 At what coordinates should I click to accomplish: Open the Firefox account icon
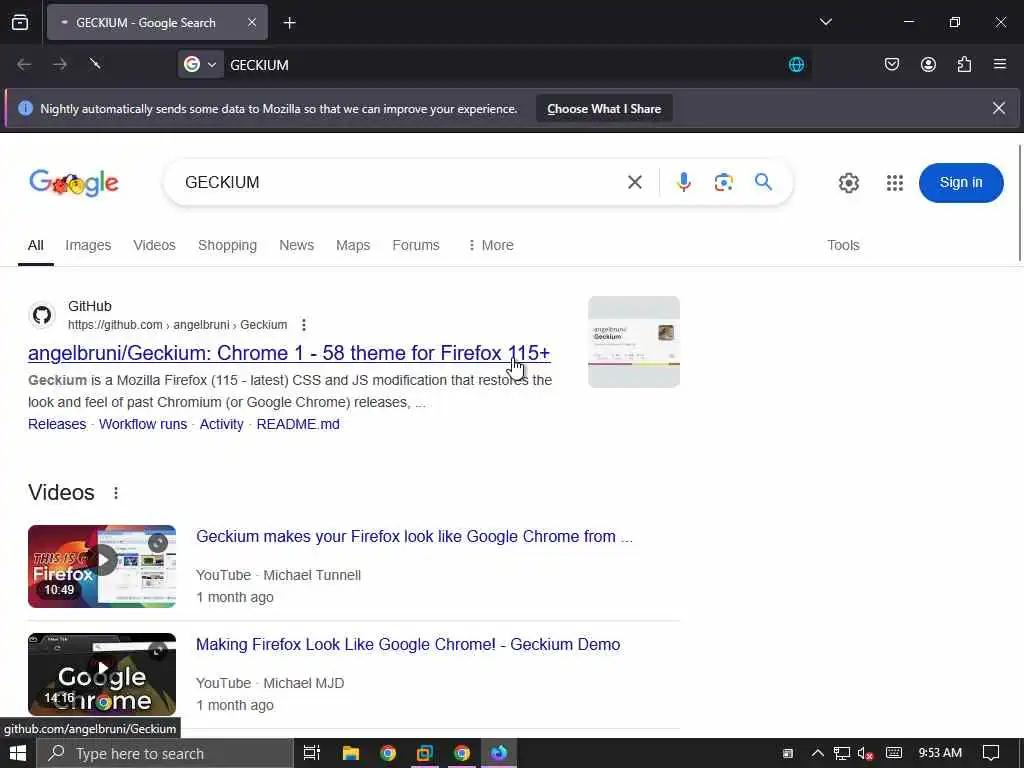pos(928,64)
